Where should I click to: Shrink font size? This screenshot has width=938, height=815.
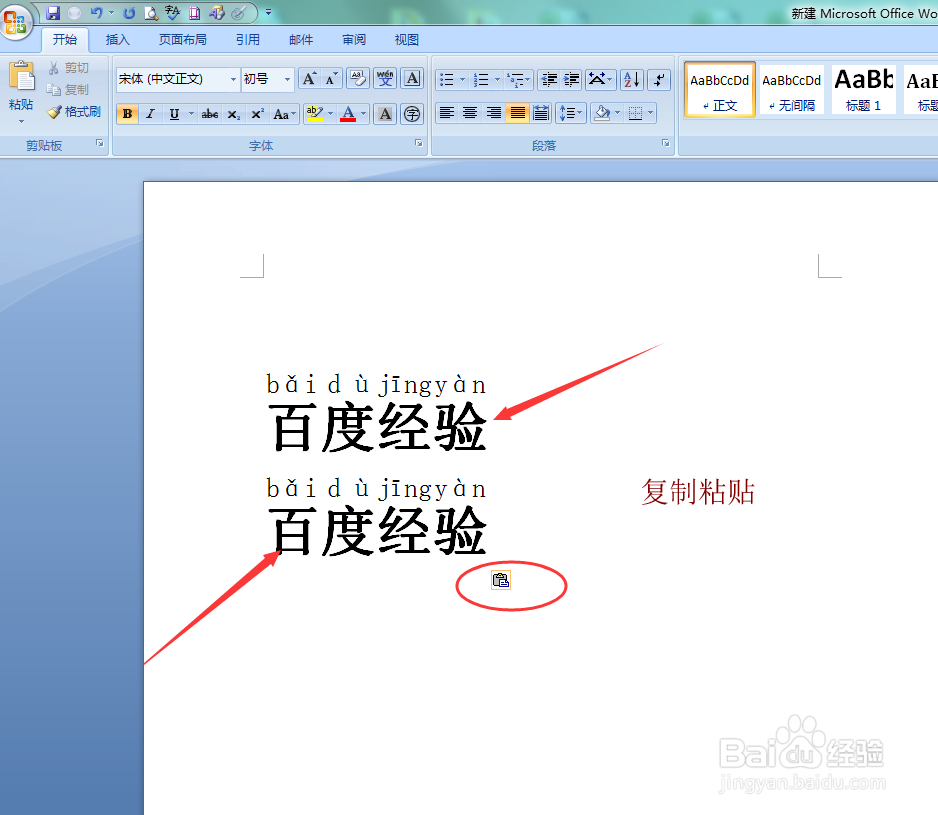pos(331,79)
